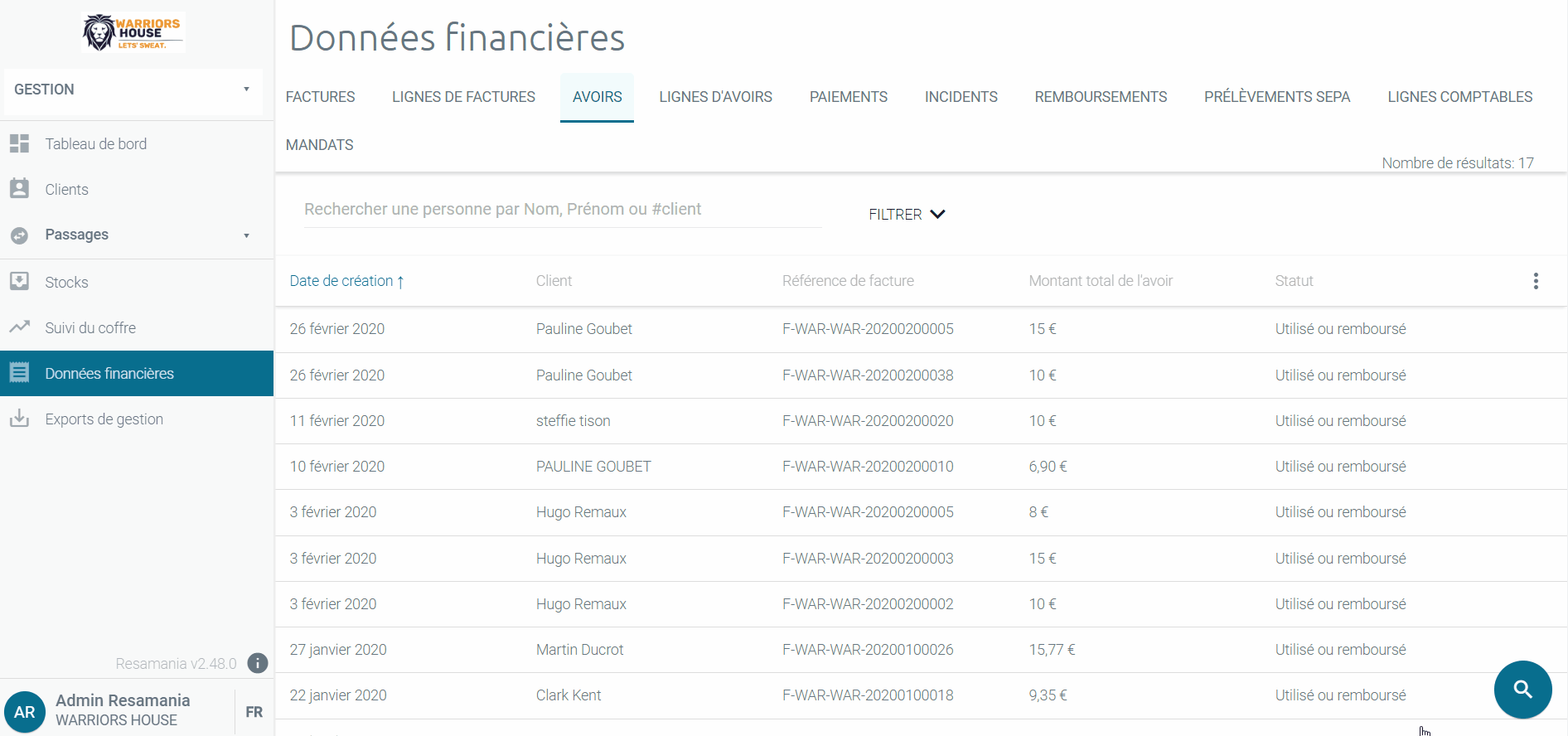Screen dimensions: 1568x736
Task: Click client name steffie tison
Action: pos(573,421)
